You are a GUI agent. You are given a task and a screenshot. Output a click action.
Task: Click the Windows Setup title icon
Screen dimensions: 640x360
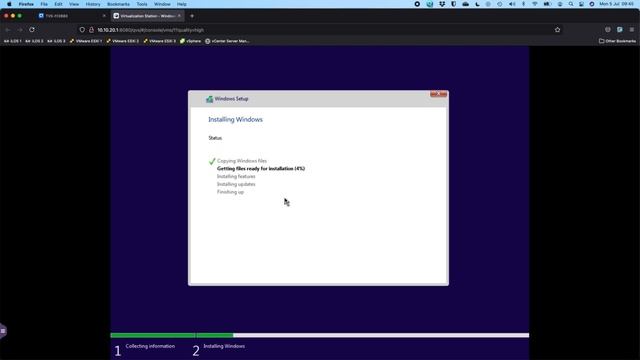(209, 99)
